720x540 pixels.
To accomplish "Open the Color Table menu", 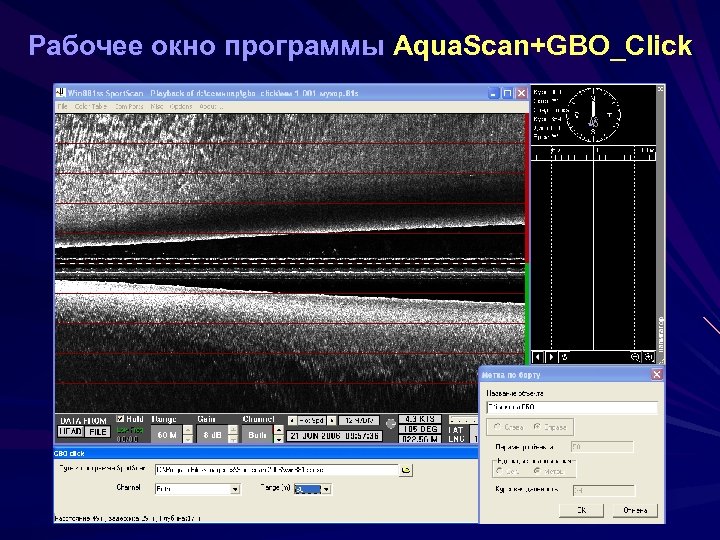I will coord(90,107).
